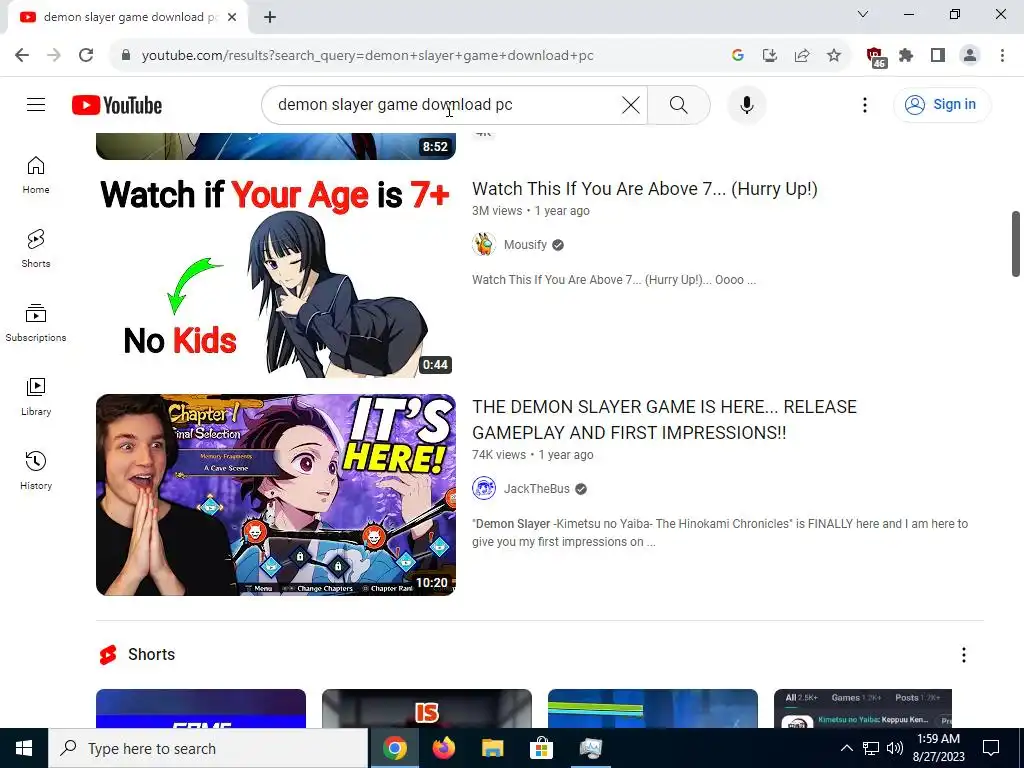Screen dimensions: 1024x768
Task: Go to YouTube home via logo
Action: [x=117, y=105]
